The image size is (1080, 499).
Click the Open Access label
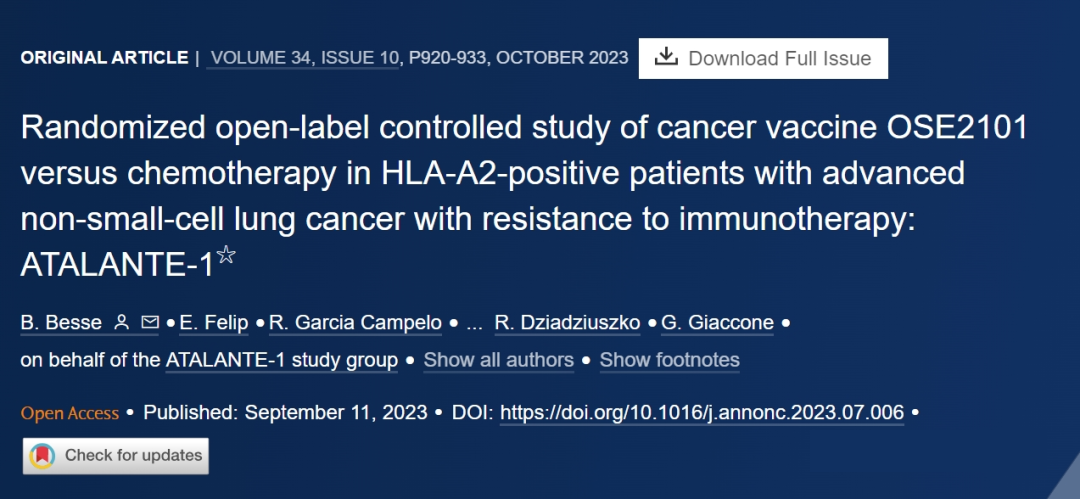[x=70, y=414]
